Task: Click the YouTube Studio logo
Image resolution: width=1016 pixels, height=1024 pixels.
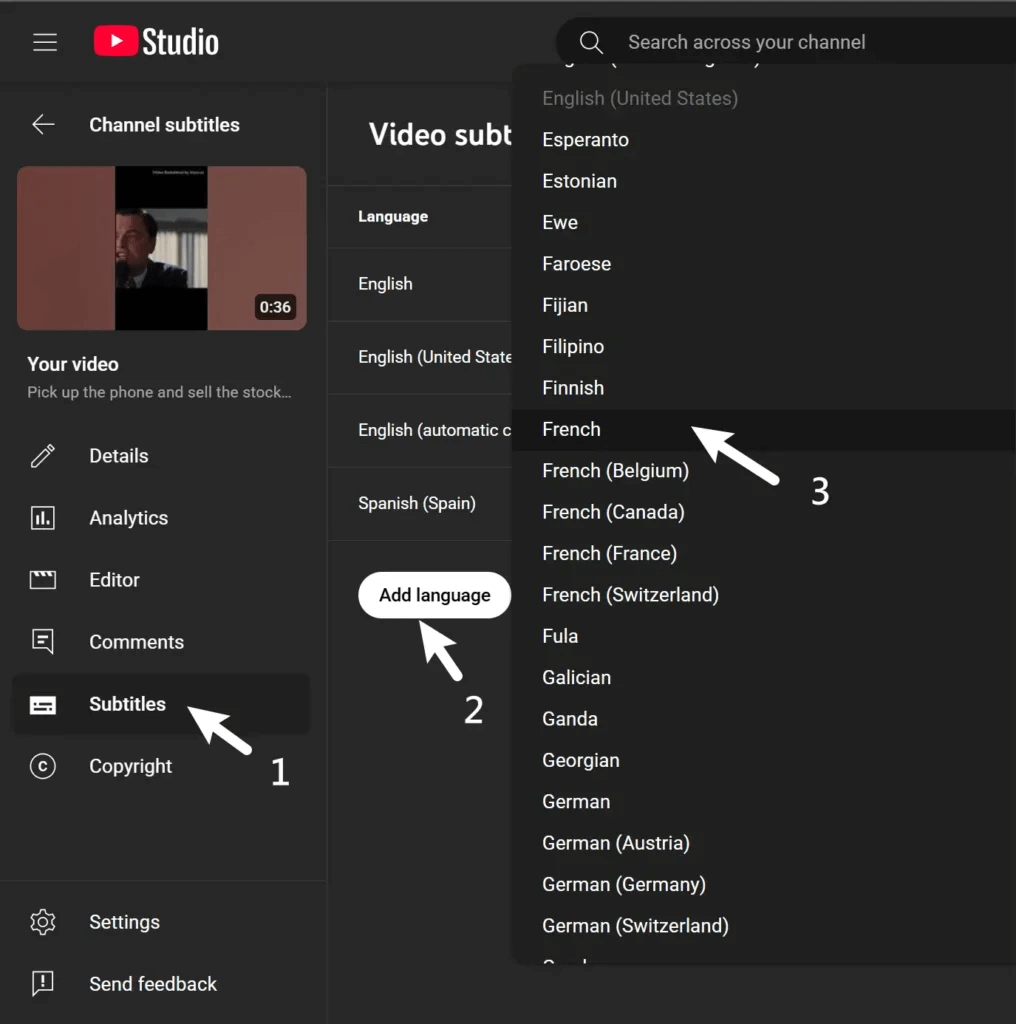Action: [x=156, y=42]
